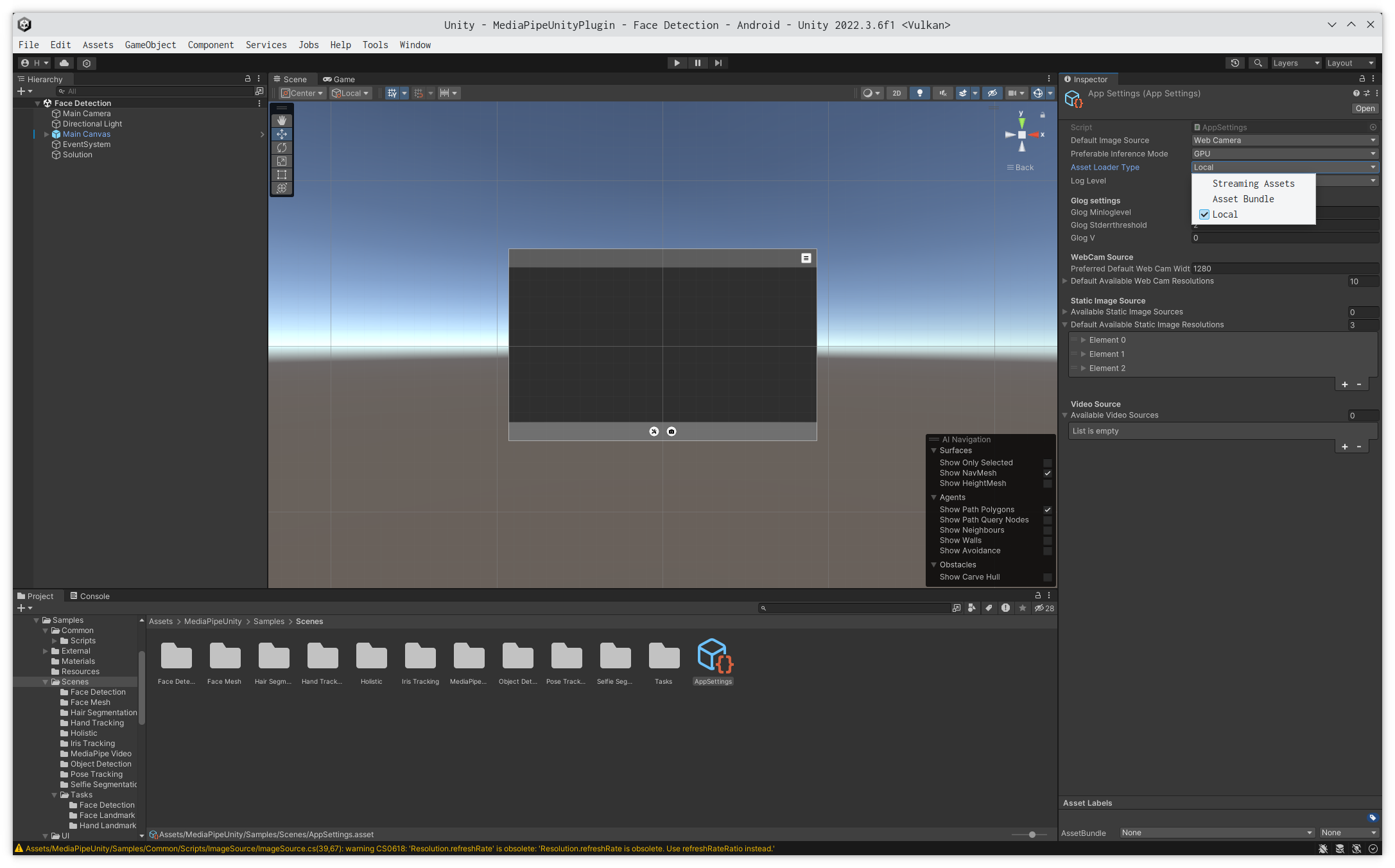Select Asset Bundle option
This screenshot has height=868, width=1395.
(1253, 199)
